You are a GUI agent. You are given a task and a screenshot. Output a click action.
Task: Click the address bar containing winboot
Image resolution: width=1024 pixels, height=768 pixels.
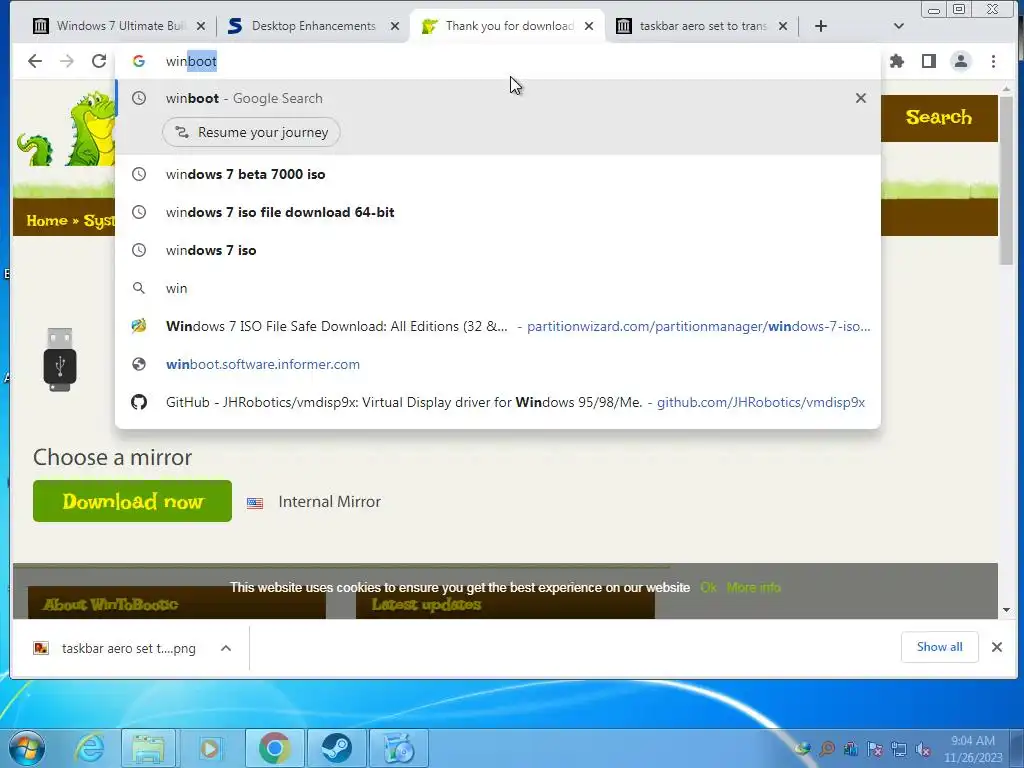pyautogui.click(x=496, y=61)
